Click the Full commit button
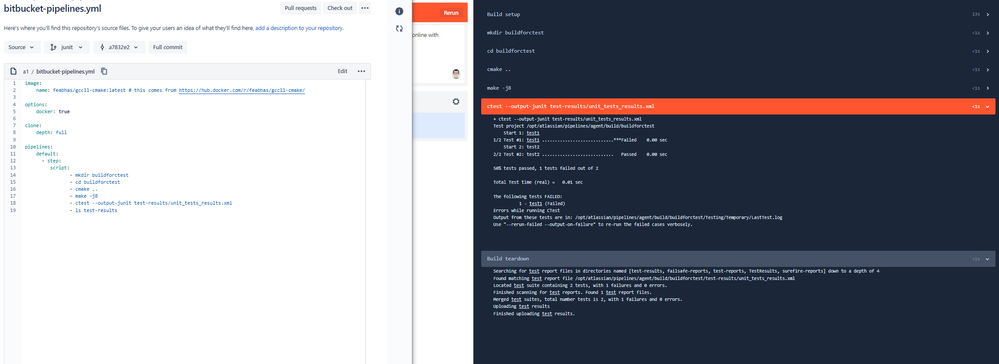This screenshot has height=364, width=999. pos(168,47)
